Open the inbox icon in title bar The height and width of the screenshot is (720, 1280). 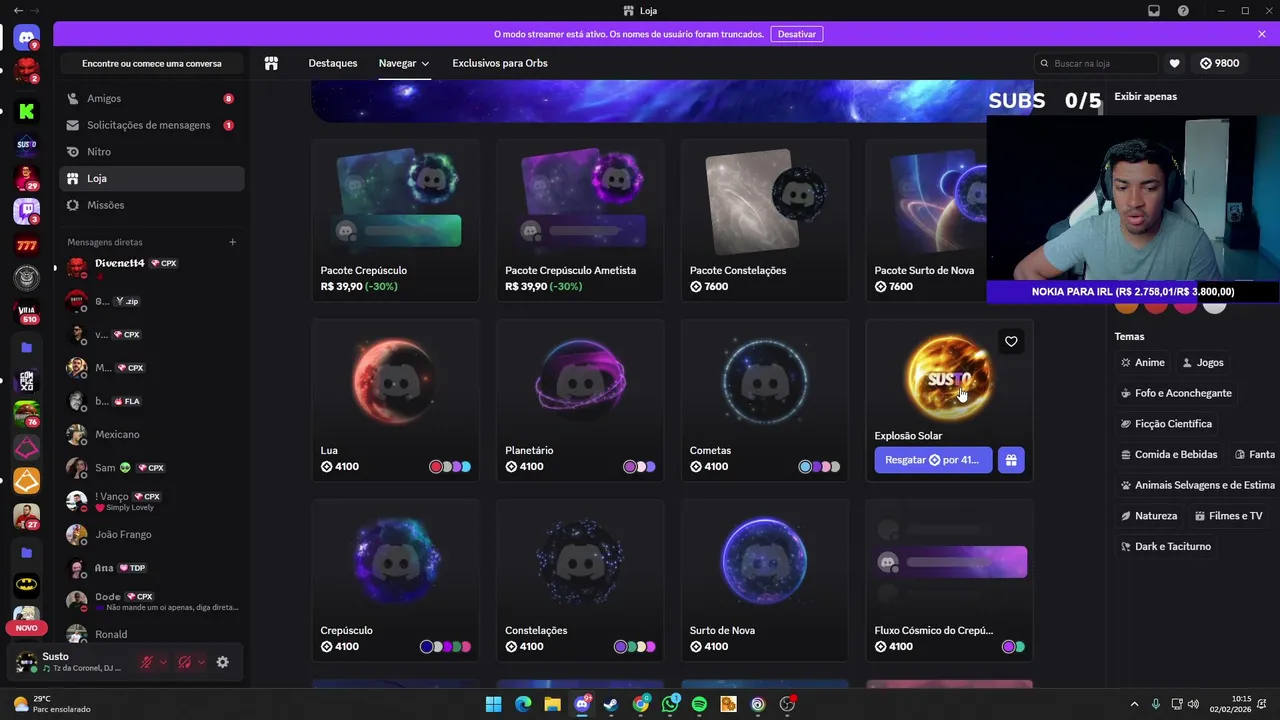1154,11
